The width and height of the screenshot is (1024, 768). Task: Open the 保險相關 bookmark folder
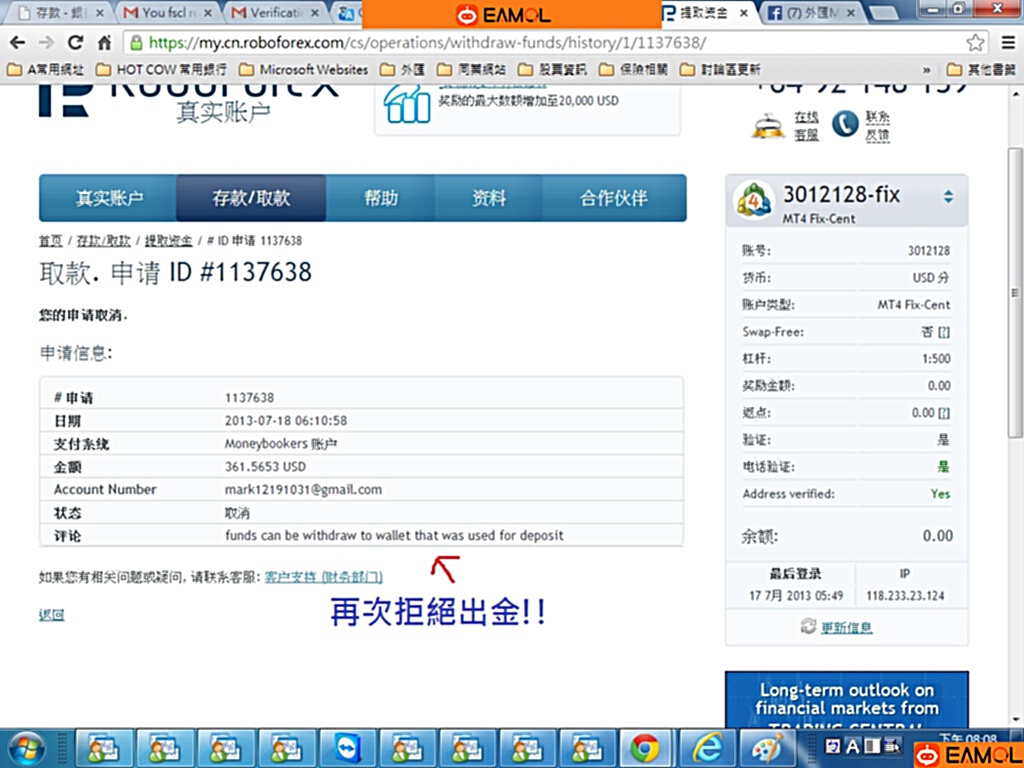click(x=633, y=69)
